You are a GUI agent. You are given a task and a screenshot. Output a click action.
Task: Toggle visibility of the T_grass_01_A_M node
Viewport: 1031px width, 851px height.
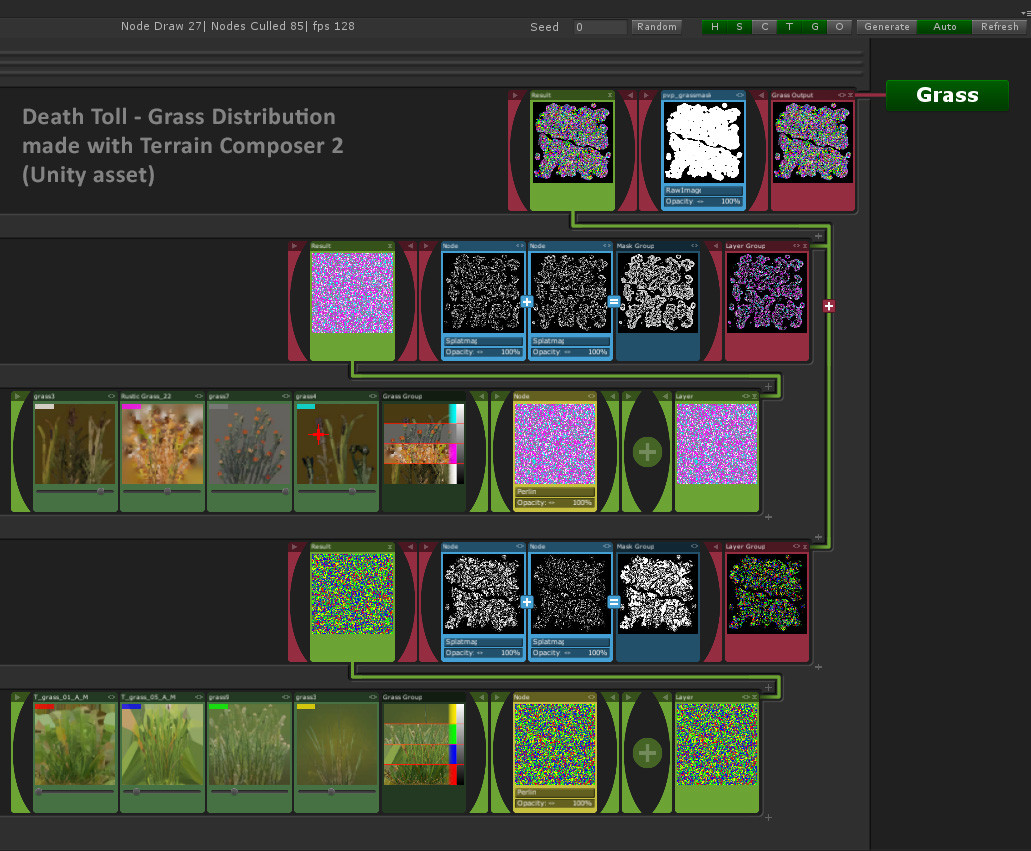point(111,697)
